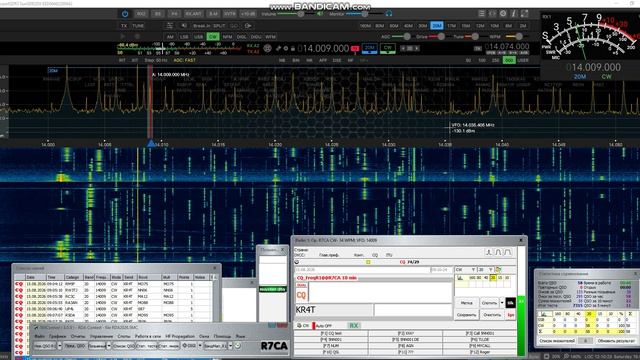This screenshot has height=360, width=640.
Task: Open the Окна menu
Action: [x=204, y=336]
